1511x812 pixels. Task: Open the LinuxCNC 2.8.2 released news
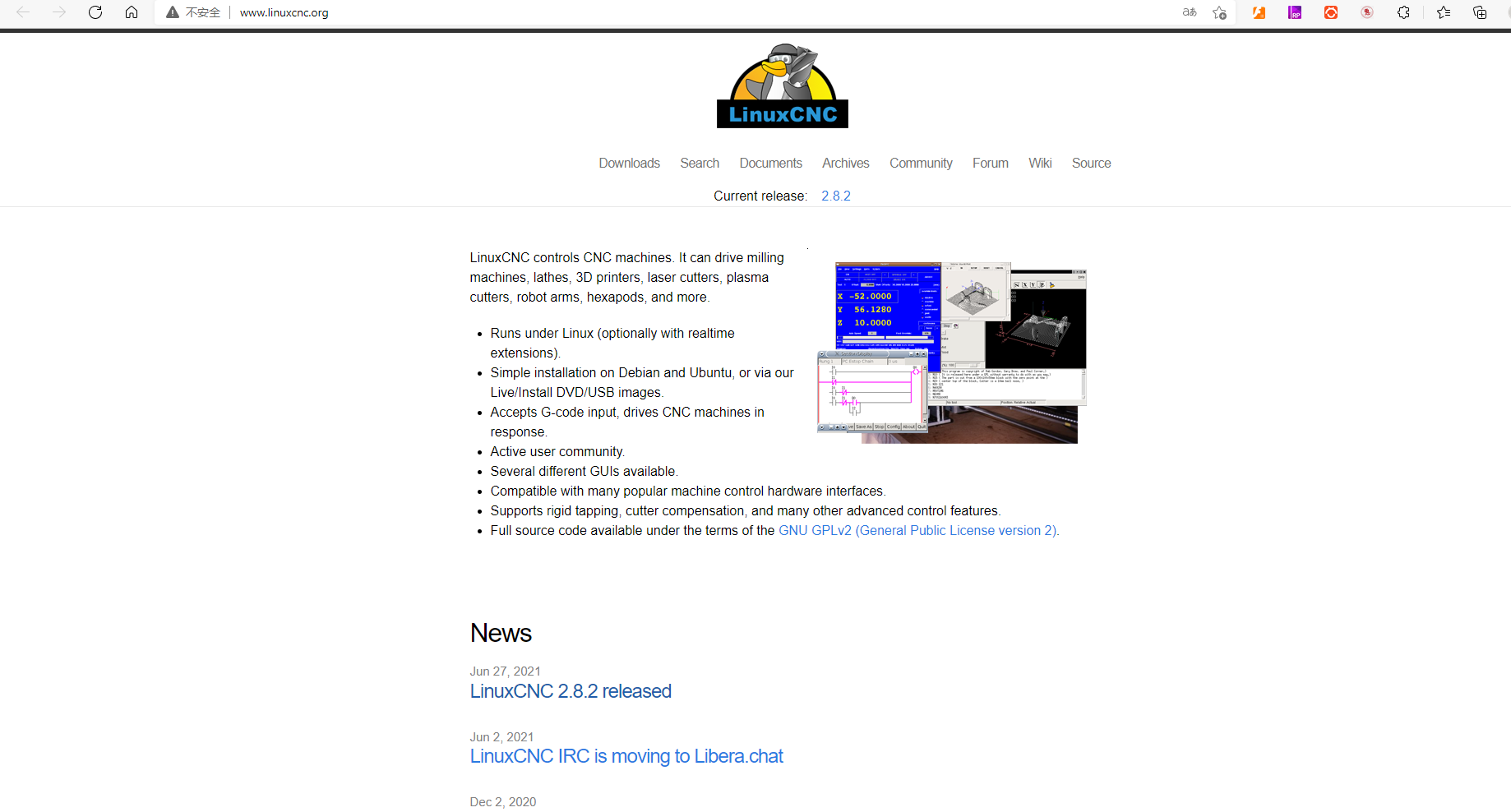571,691
